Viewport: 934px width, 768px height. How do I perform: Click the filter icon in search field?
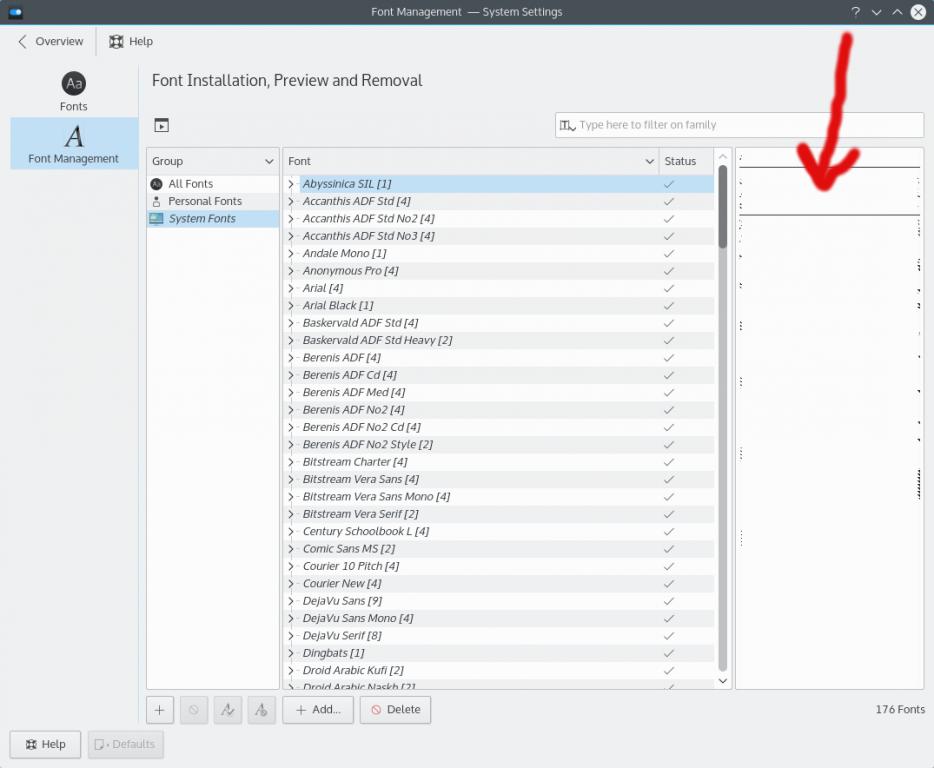567,125
